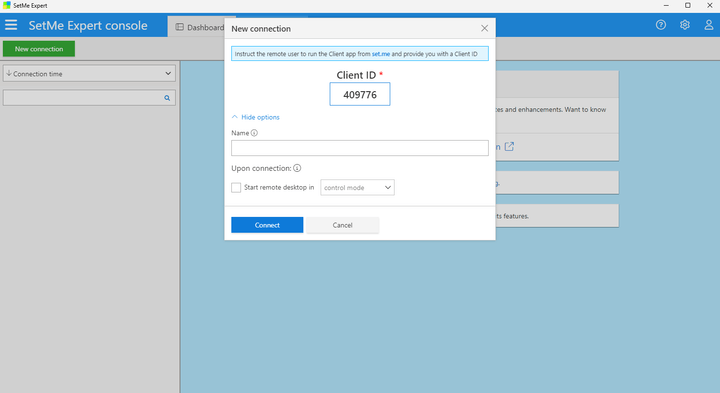Open the control mode dropdown
Viewport: 720px width, 393px height.
[357, 187]
